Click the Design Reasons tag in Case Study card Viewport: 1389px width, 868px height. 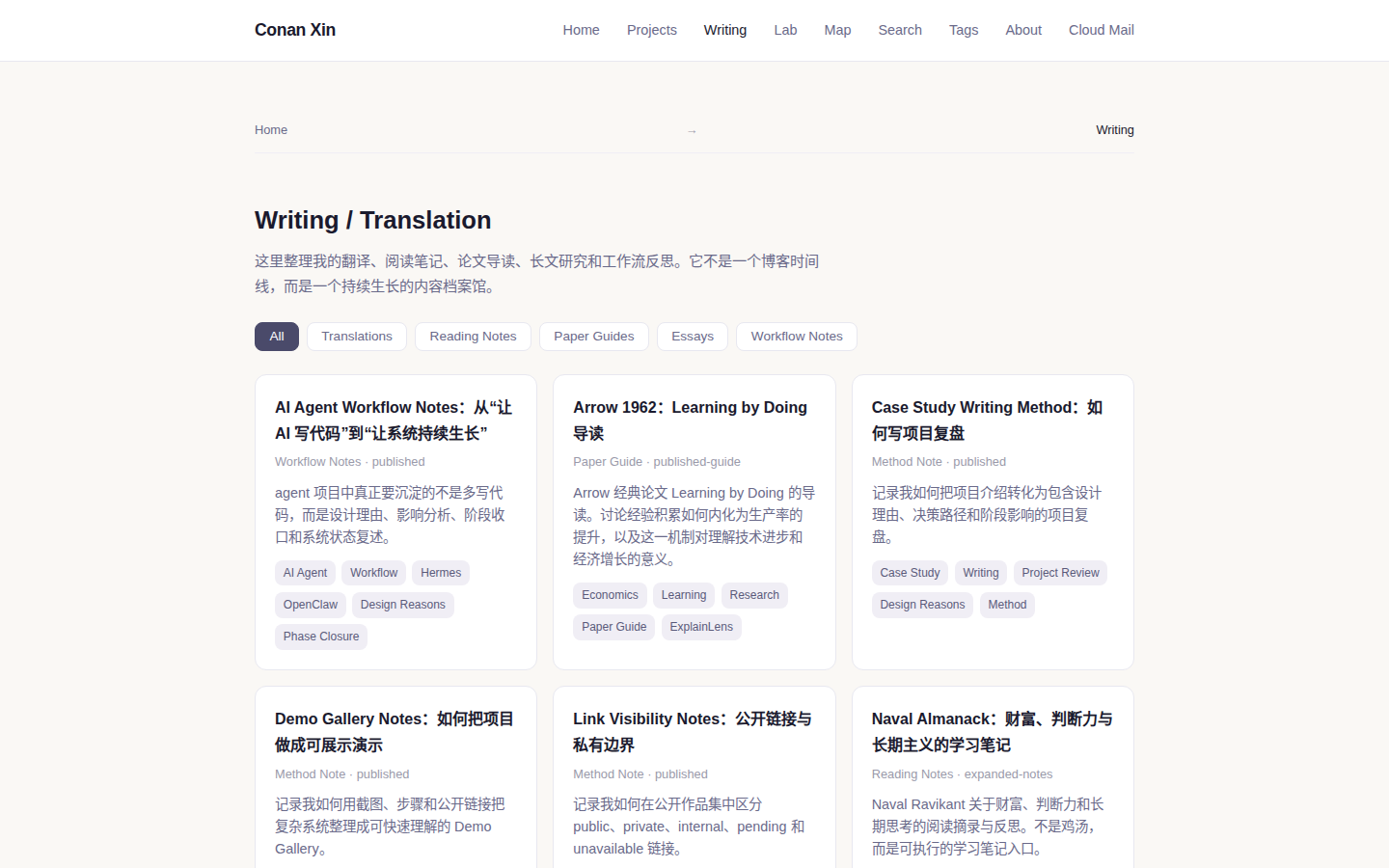pos(922,605)
